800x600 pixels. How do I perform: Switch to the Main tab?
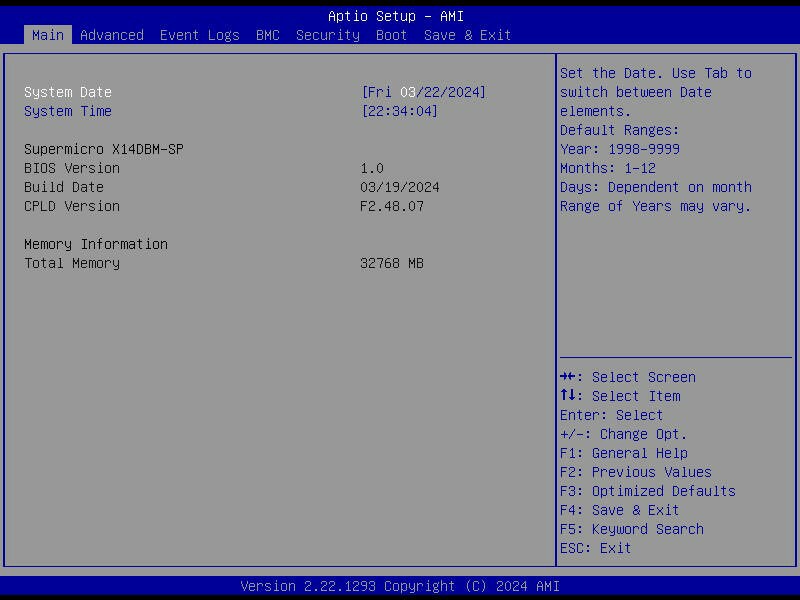[46, 35]
